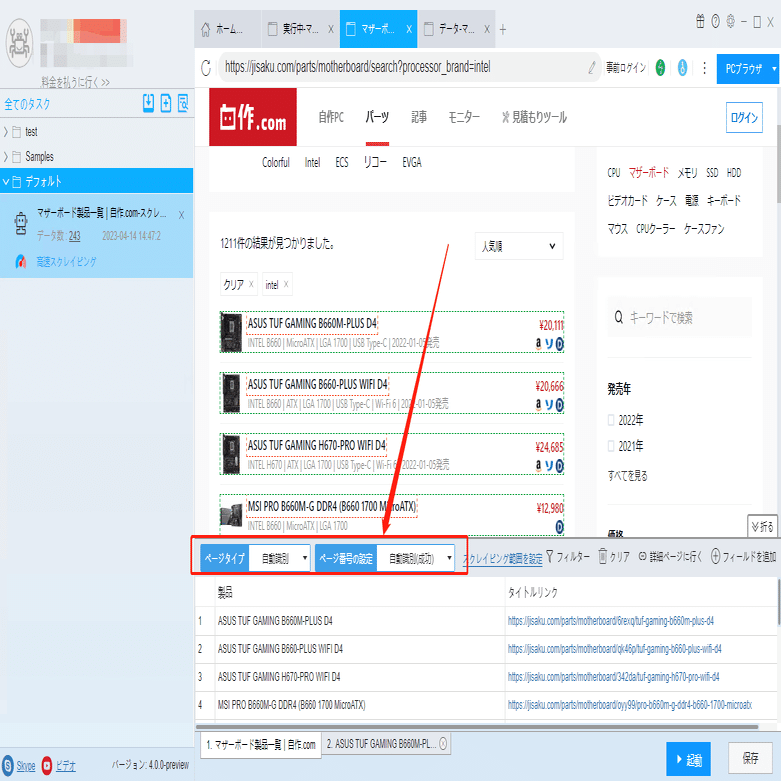Click the フィールドを追加 plus circle icon

pyautogui.click(x=715, y=556)
